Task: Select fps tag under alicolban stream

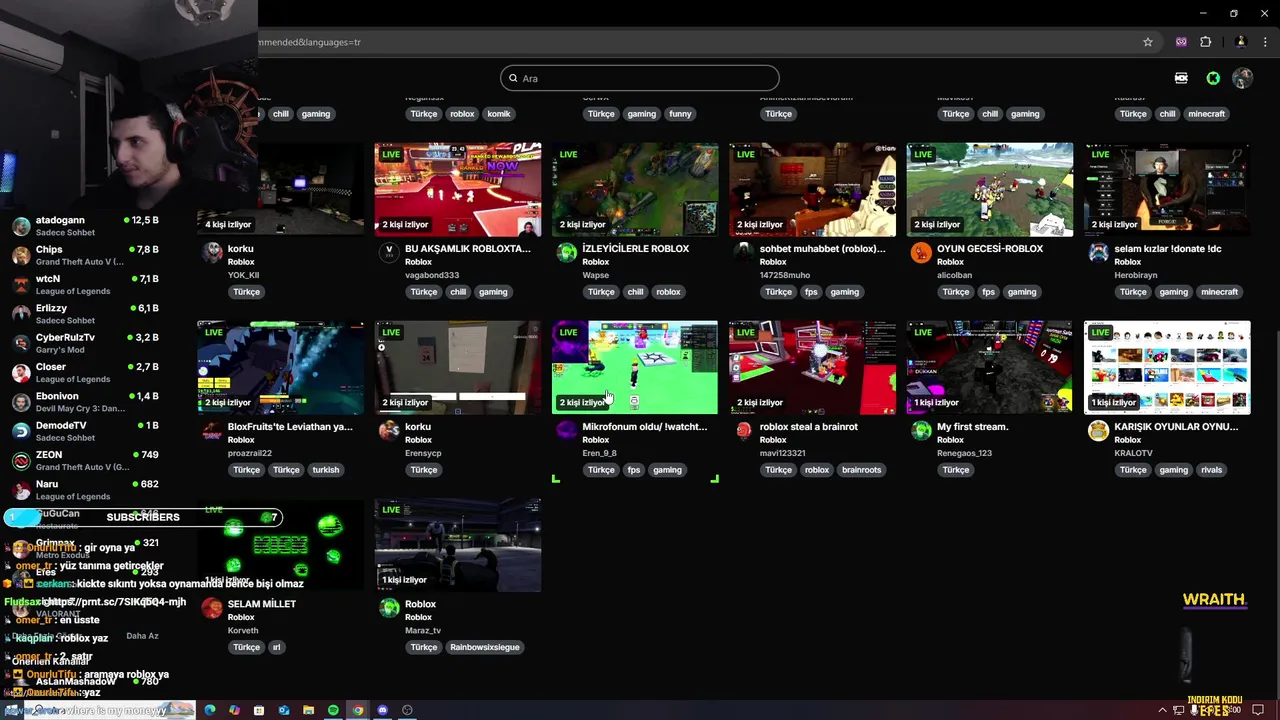Action: 988,292
